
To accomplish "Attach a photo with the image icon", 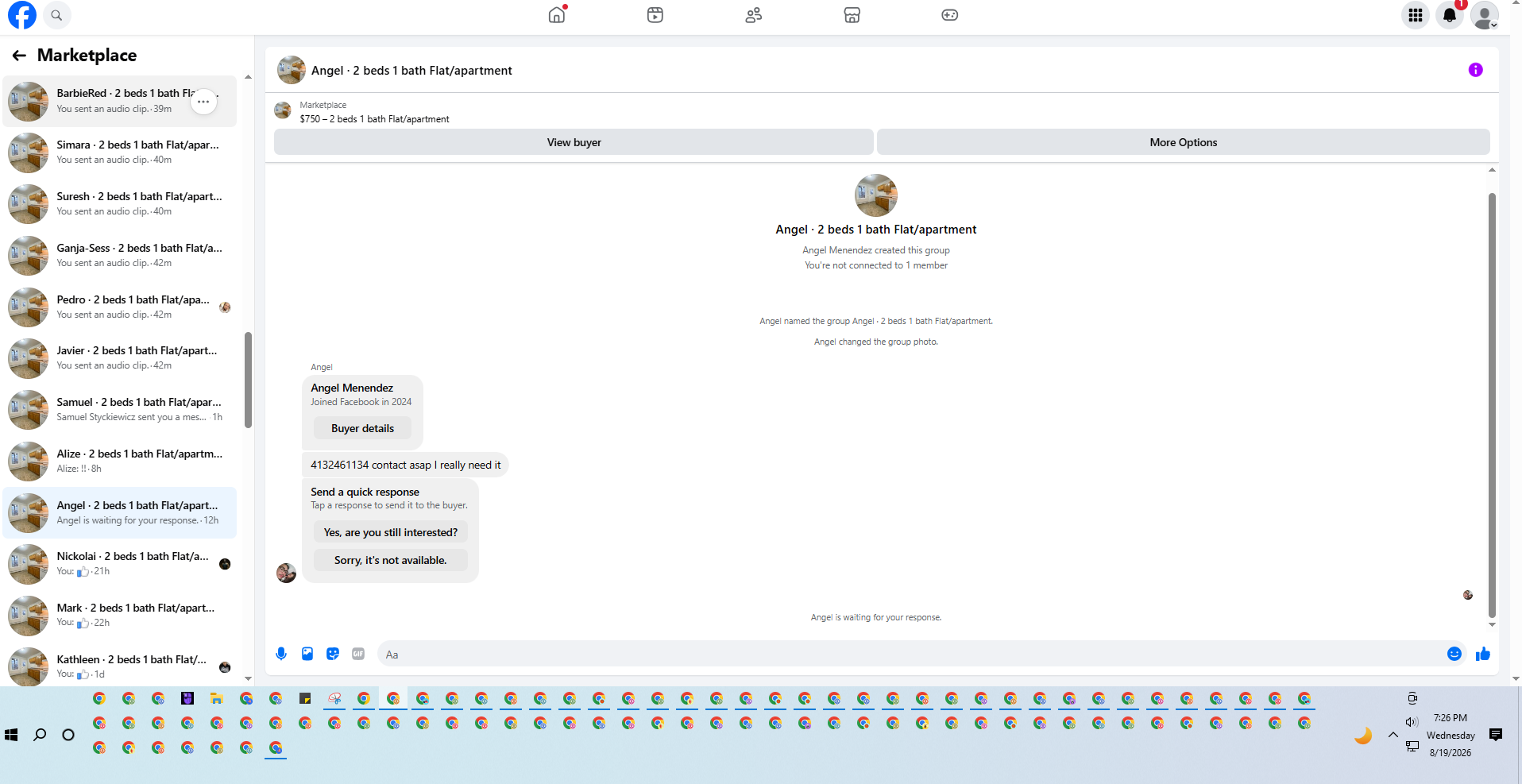I will pos(307,654).
